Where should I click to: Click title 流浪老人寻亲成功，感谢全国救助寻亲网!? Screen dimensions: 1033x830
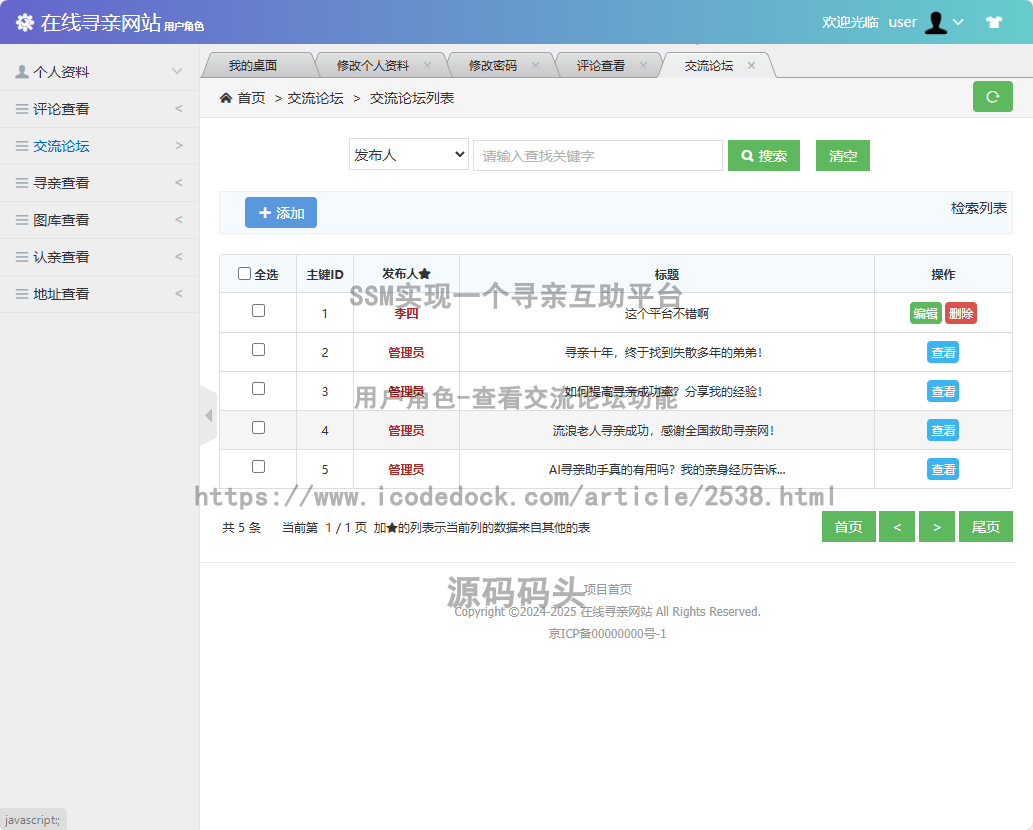[664, 430]
